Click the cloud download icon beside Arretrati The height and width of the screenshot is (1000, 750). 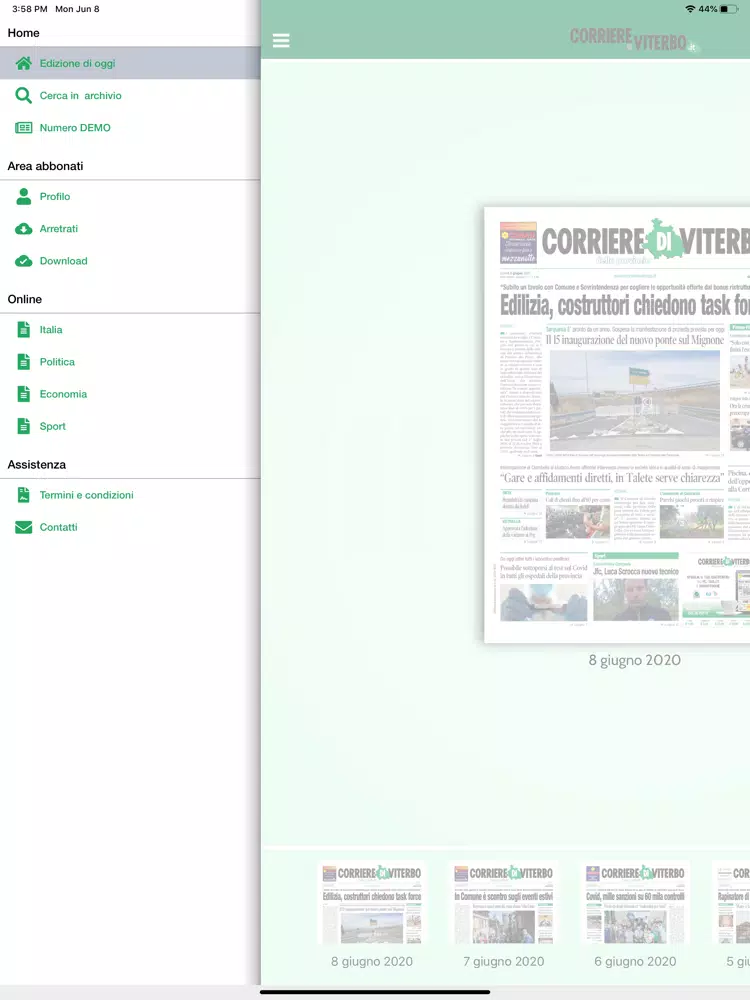(24, 229)
